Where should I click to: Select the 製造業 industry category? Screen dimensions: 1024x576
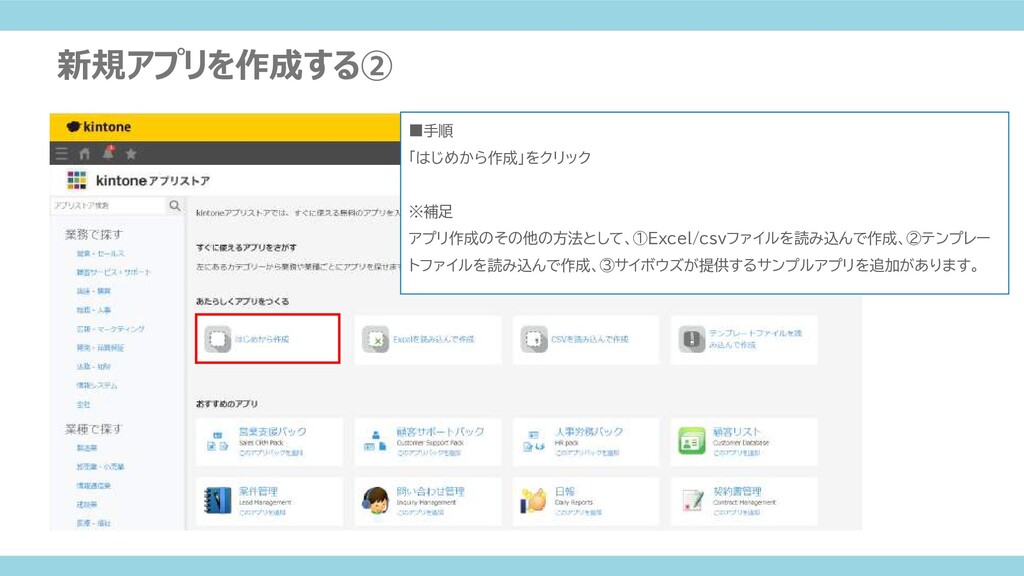tap(87, 448)
